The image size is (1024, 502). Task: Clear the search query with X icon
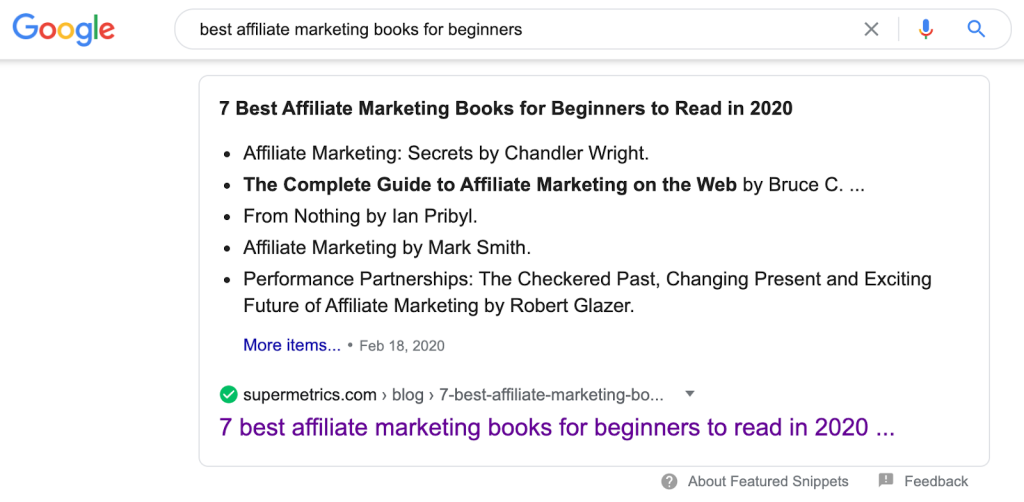tap(871, 29)
